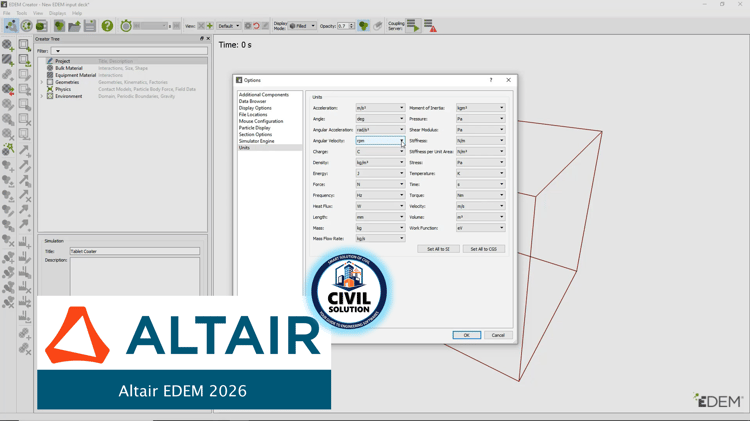Select Project row in Creator Tree
750x421 pixels.
click(122, 61)
